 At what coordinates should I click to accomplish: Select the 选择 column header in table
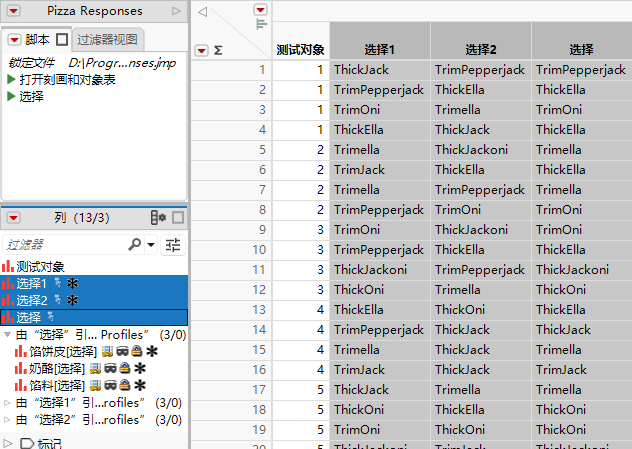coord(582,50)
